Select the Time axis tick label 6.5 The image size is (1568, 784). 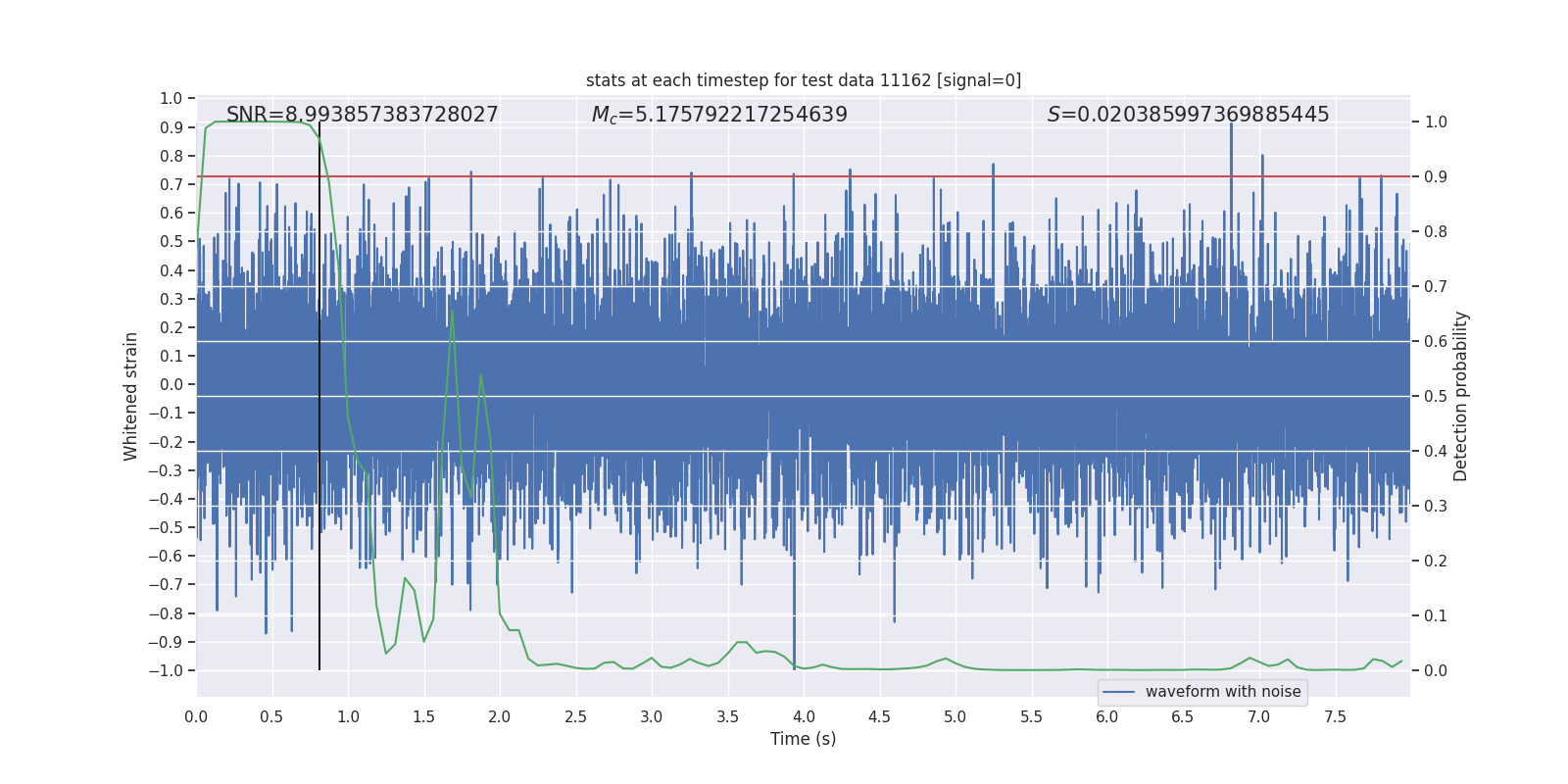pos(1184,717)
